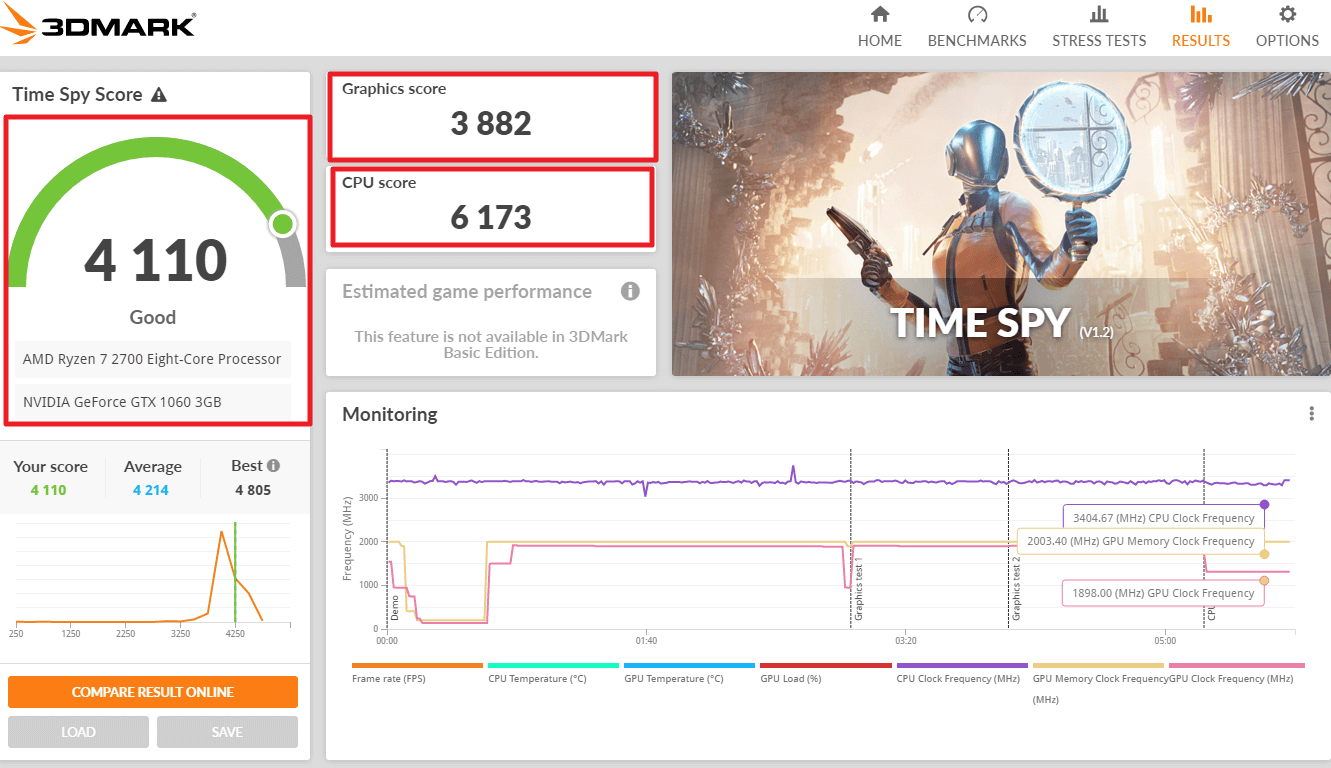Click the CPU Clock Frequency tooltip value
Image resolution: width=1331 pixels, height=768 pixels.
1163,518
